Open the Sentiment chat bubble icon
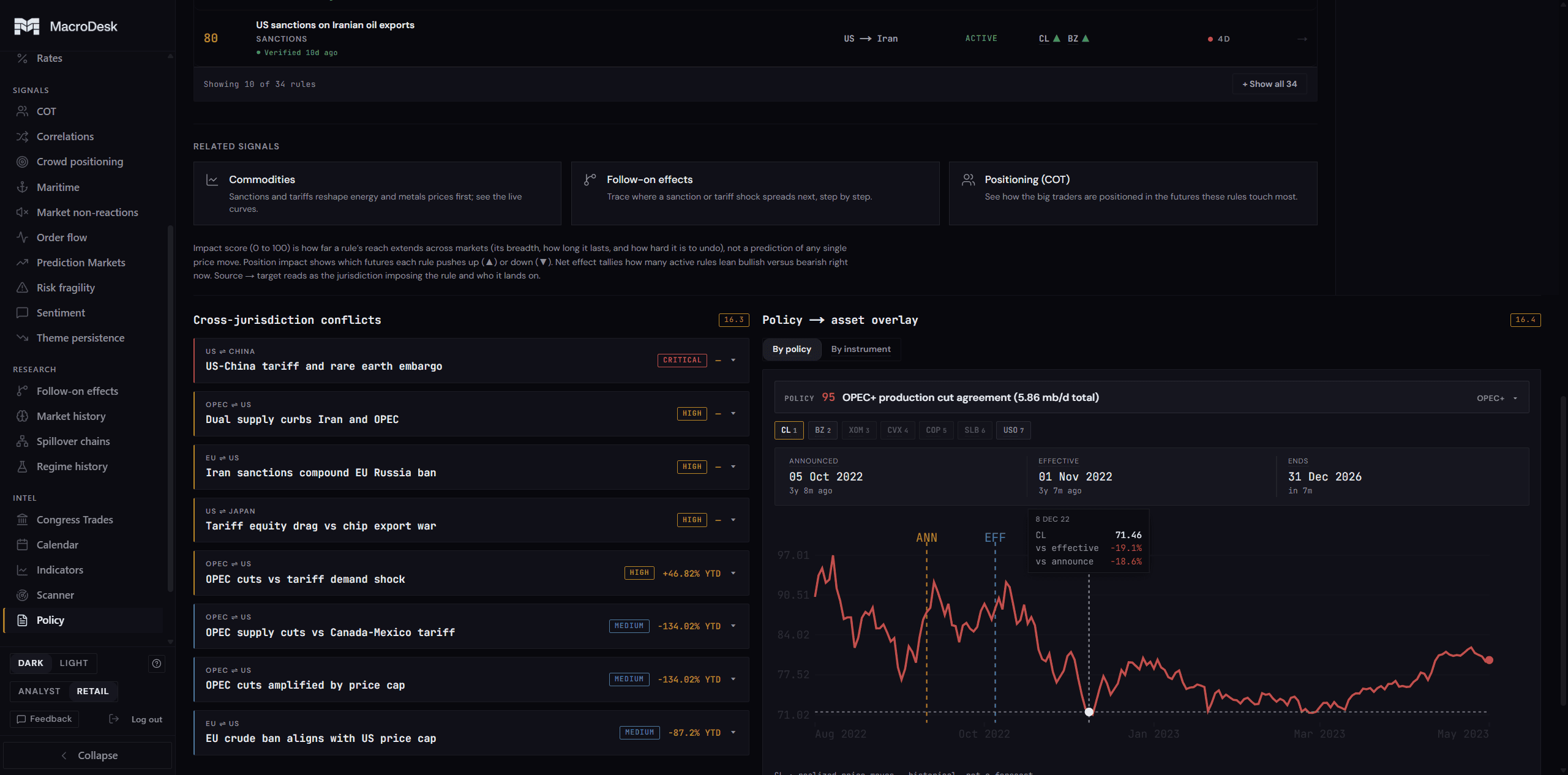This screenshot has width=1568, height=775. 22,313
